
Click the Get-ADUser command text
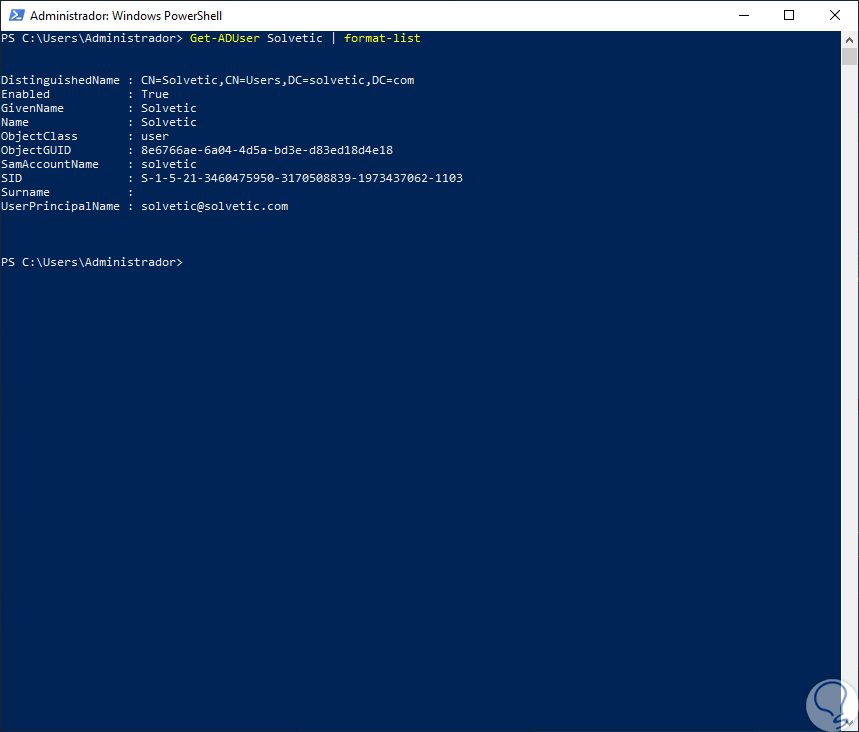pyautogui.click(x=224, y=38)
